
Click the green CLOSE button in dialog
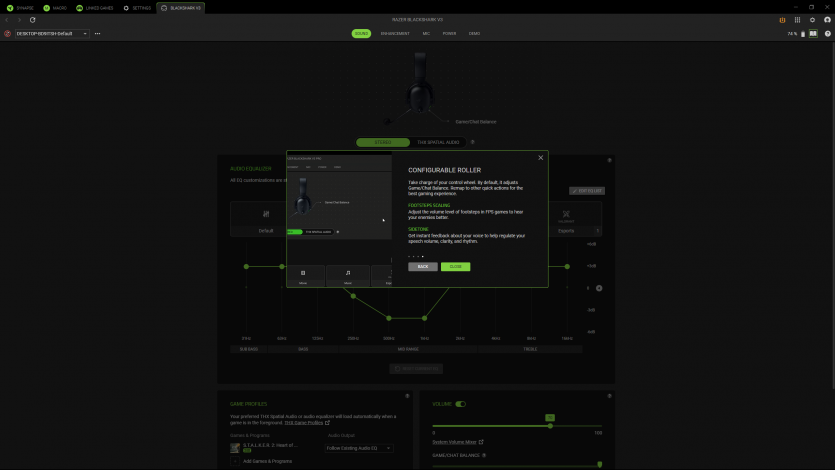[455, 267]
